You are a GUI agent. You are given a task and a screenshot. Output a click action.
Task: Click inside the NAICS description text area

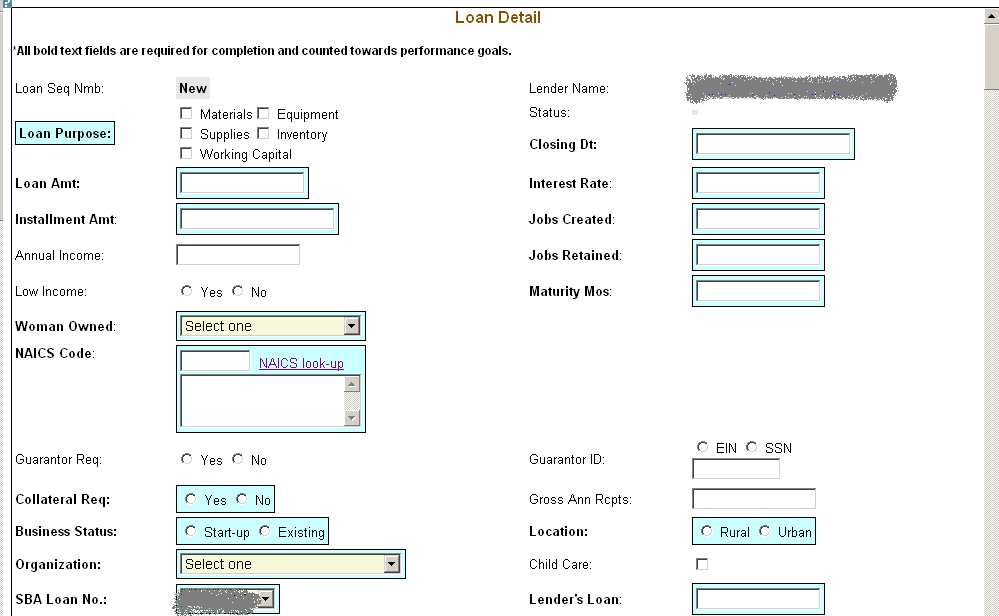click(262, 401)
